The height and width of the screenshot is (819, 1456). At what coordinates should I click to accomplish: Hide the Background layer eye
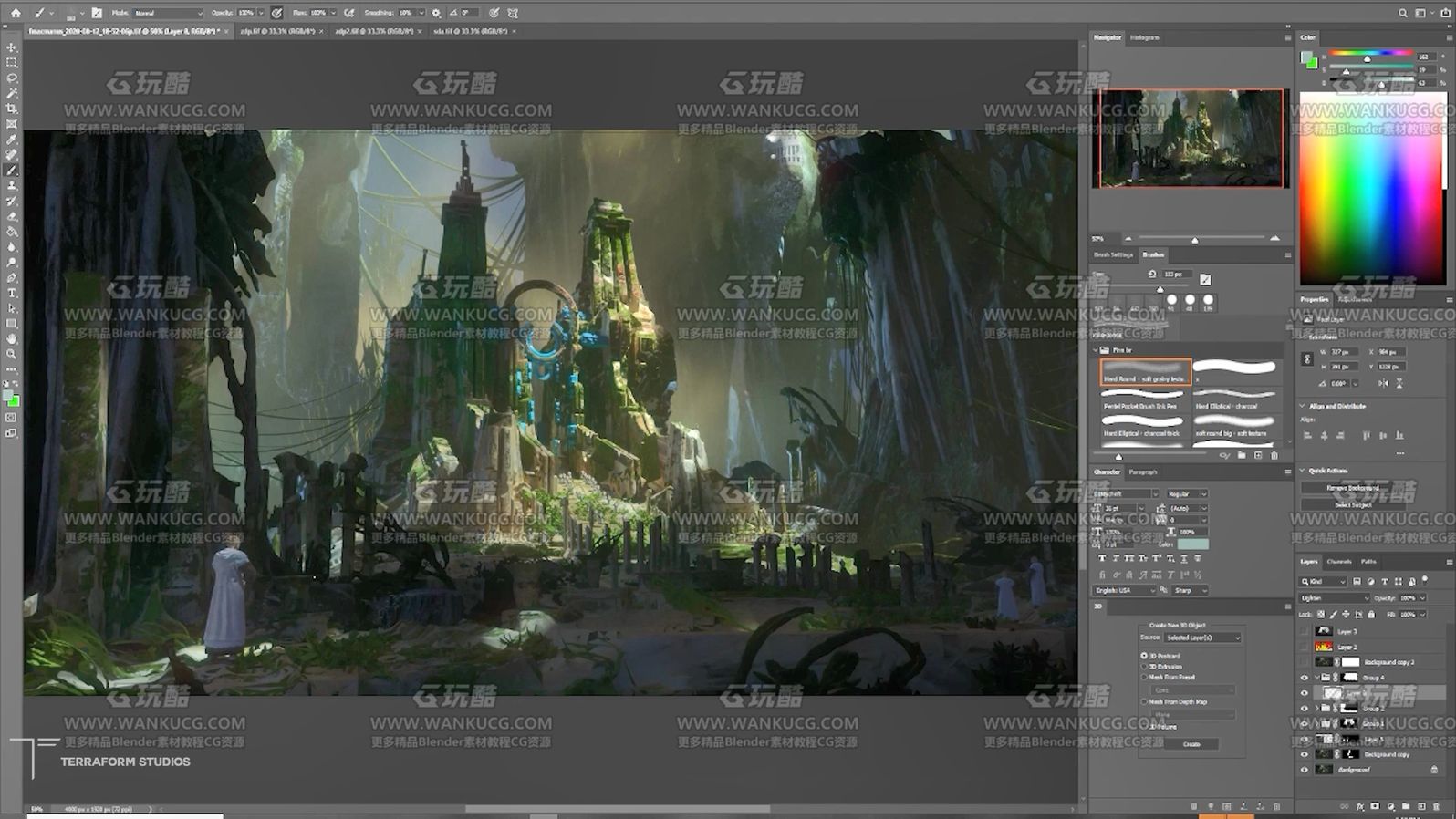pyautogui.click(x=1305, y=770)
